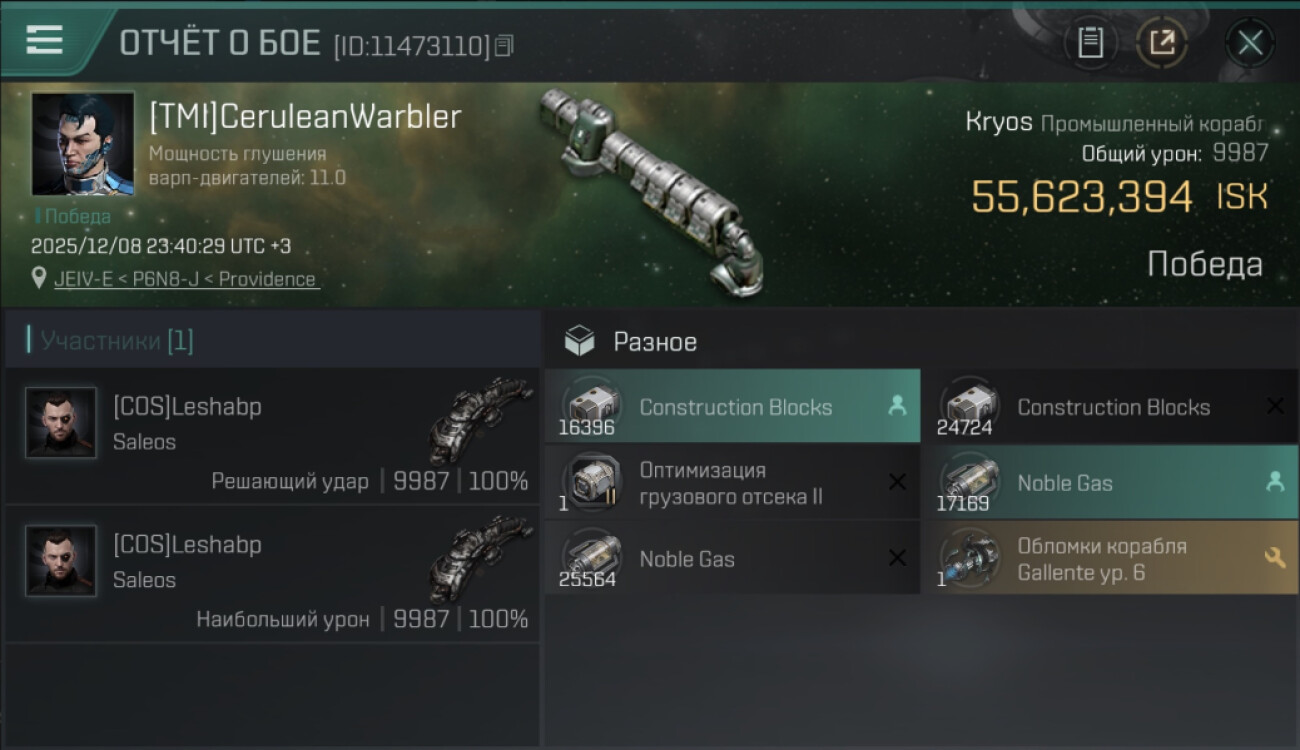Click the box icon next to Разное

[x=579, y=342]
